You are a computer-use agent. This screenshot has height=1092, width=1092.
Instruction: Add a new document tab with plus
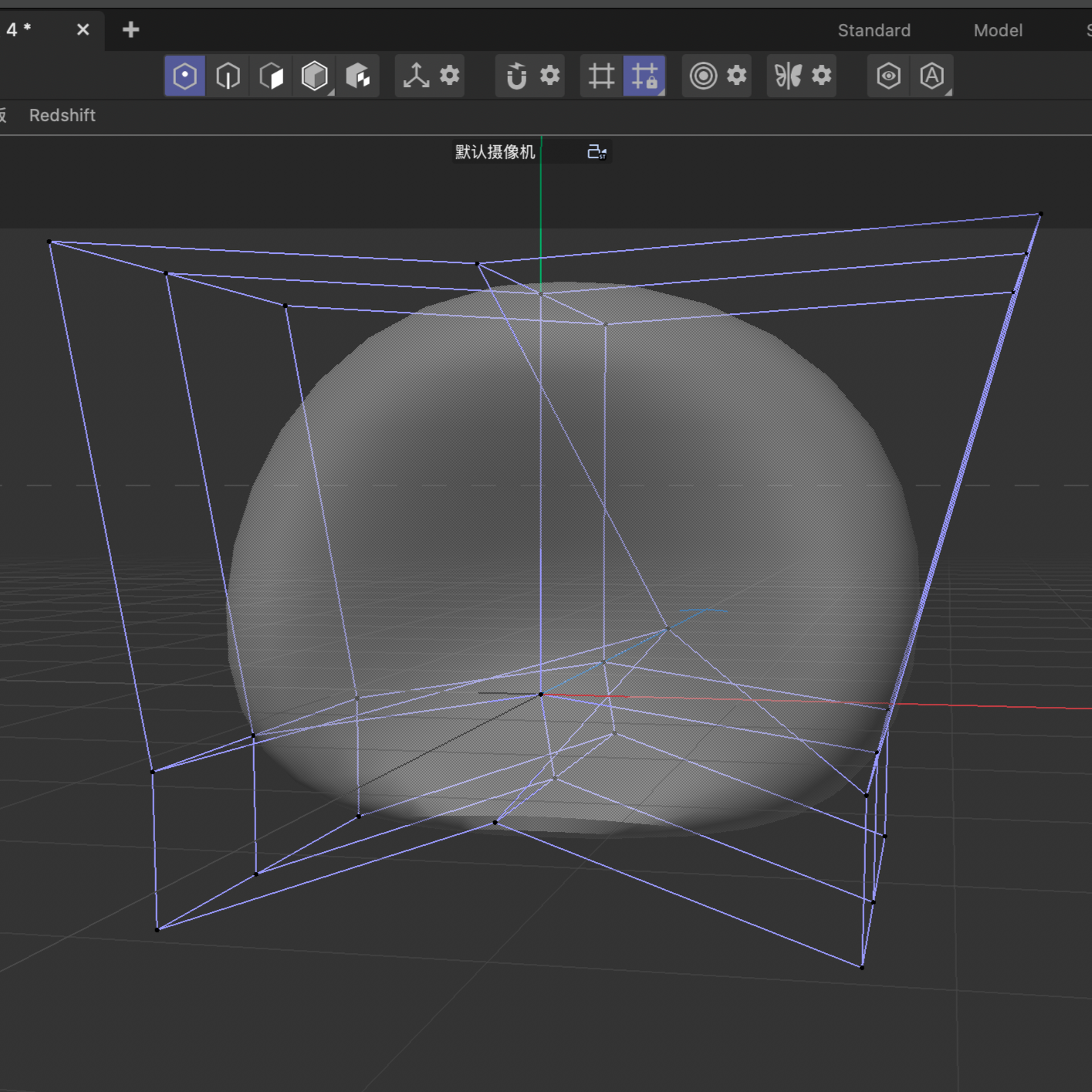130,30
